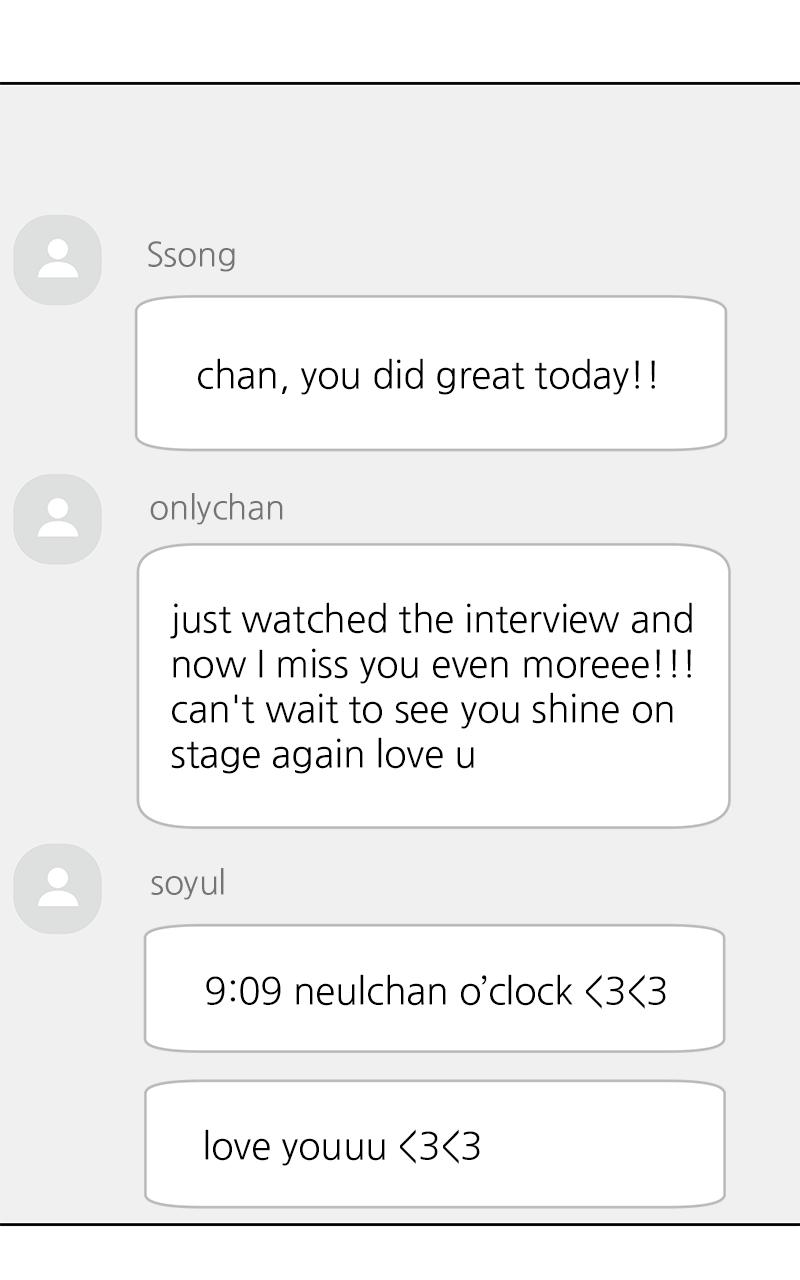The height and width of the screenshot is (1280, 800).
Task: Click Ssong's profile avatar icon
Action: pyautogui.click(x=58, y=259)
